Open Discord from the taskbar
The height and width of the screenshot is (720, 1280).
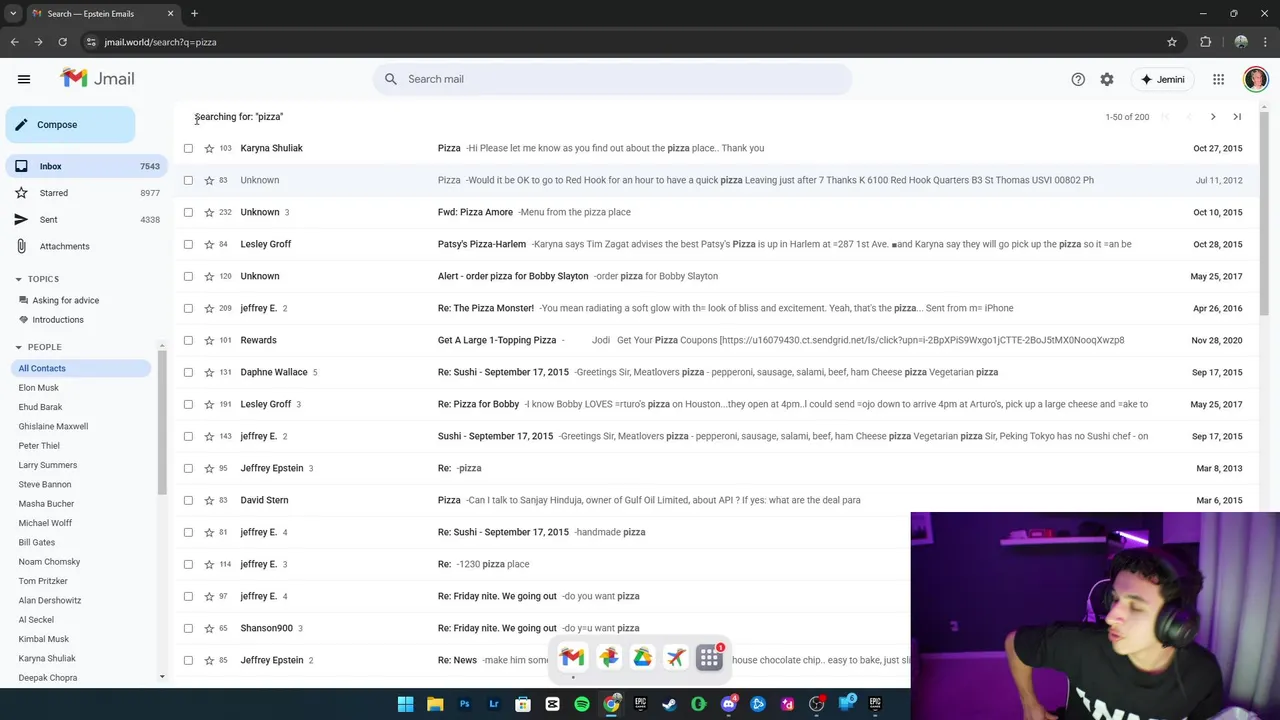click(x=728, y=704)
